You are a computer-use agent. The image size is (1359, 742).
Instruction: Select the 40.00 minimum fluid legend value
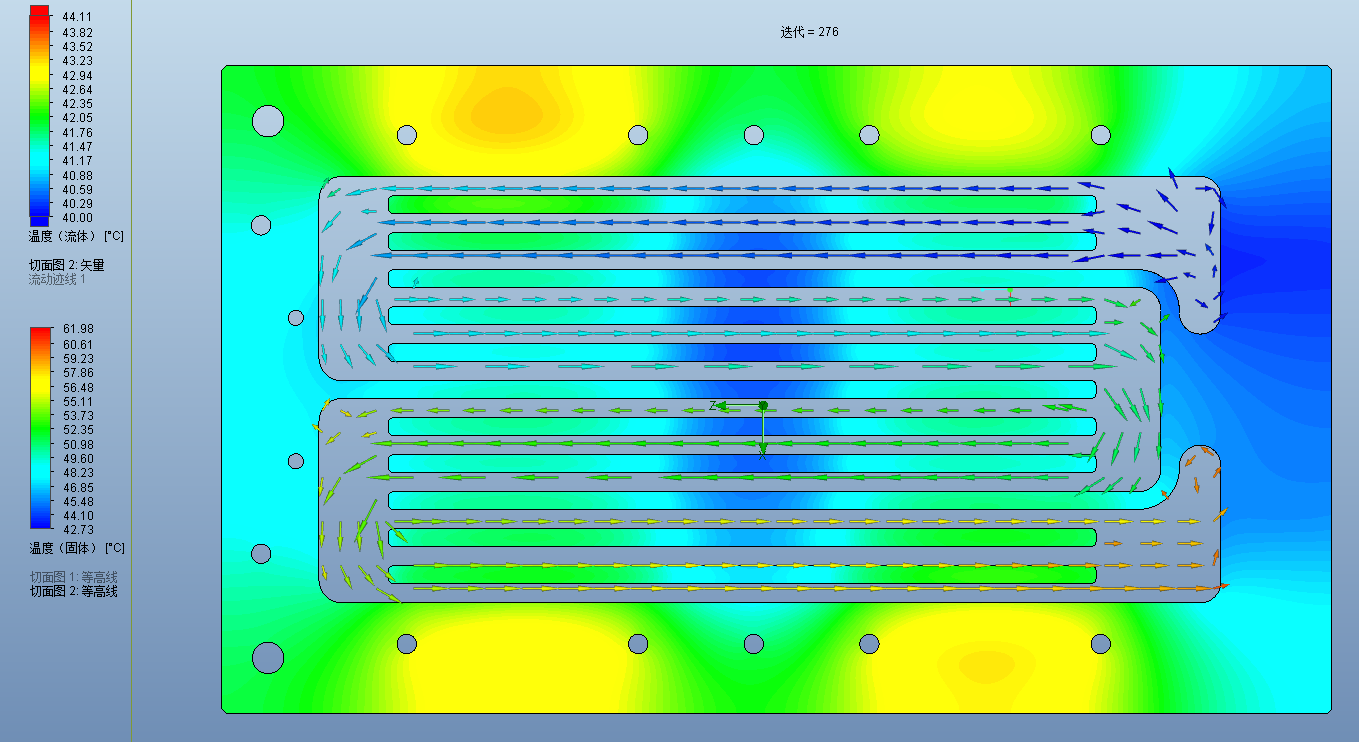click(x=77, y=218)
